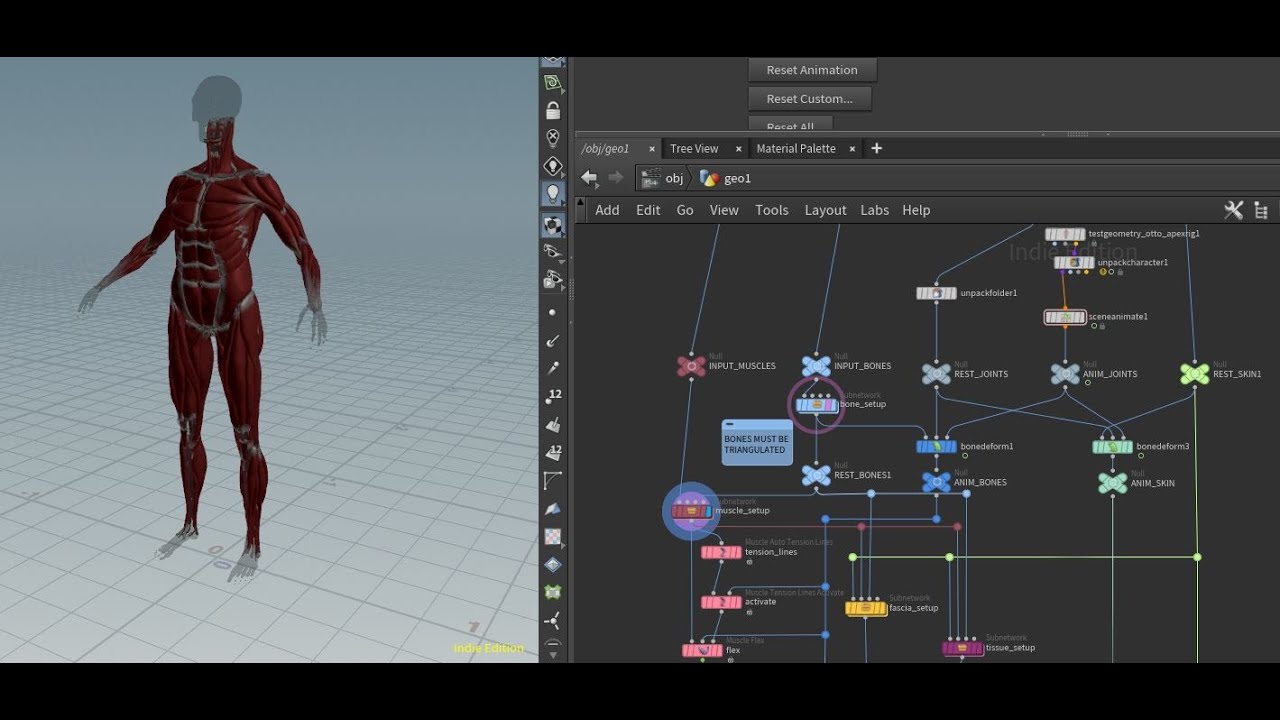Click the blue diamond viewport toolbar icon

click(x=553, y=565)
